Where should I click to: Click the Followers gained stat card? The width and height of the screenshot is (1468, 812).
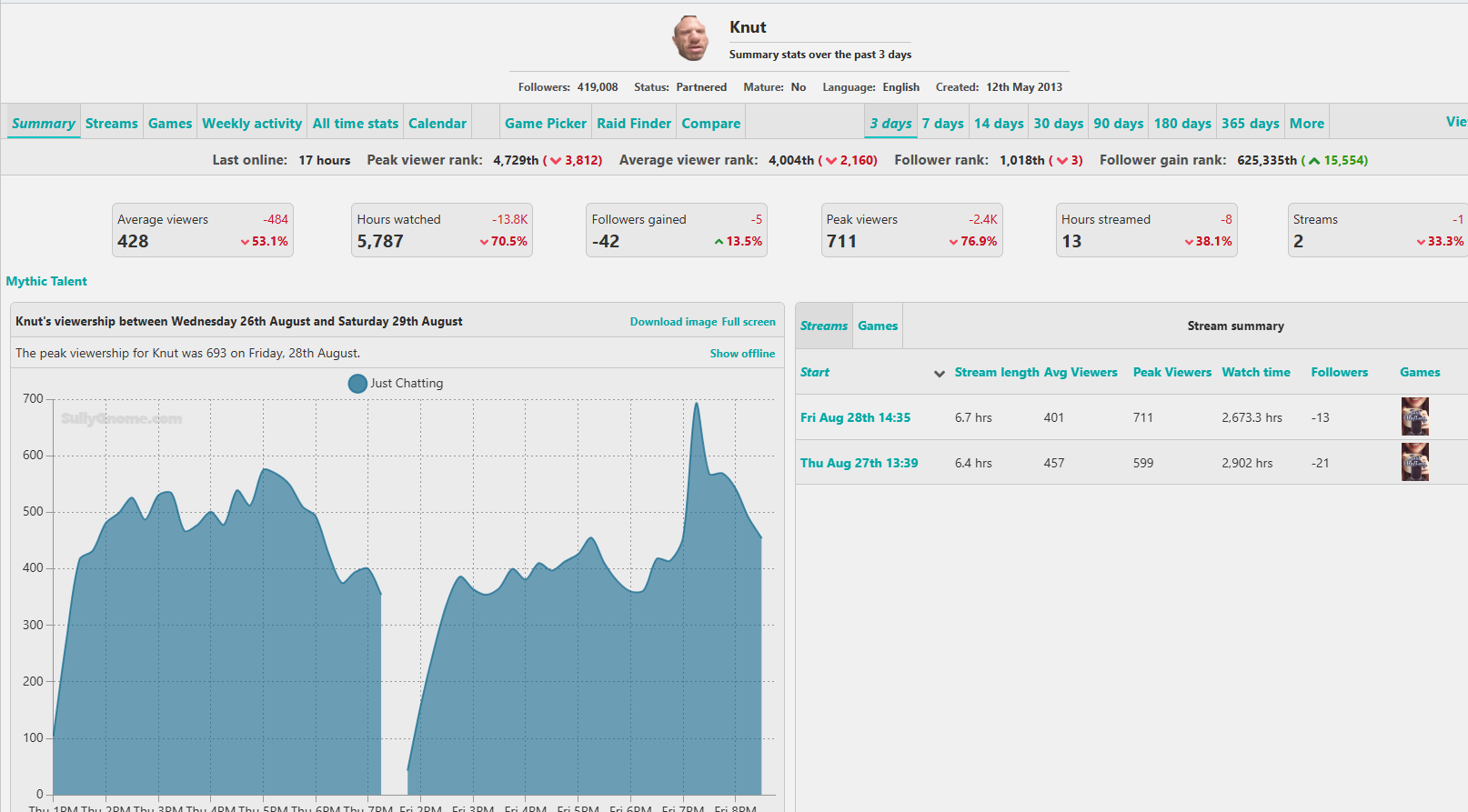(x=677, y=230)
